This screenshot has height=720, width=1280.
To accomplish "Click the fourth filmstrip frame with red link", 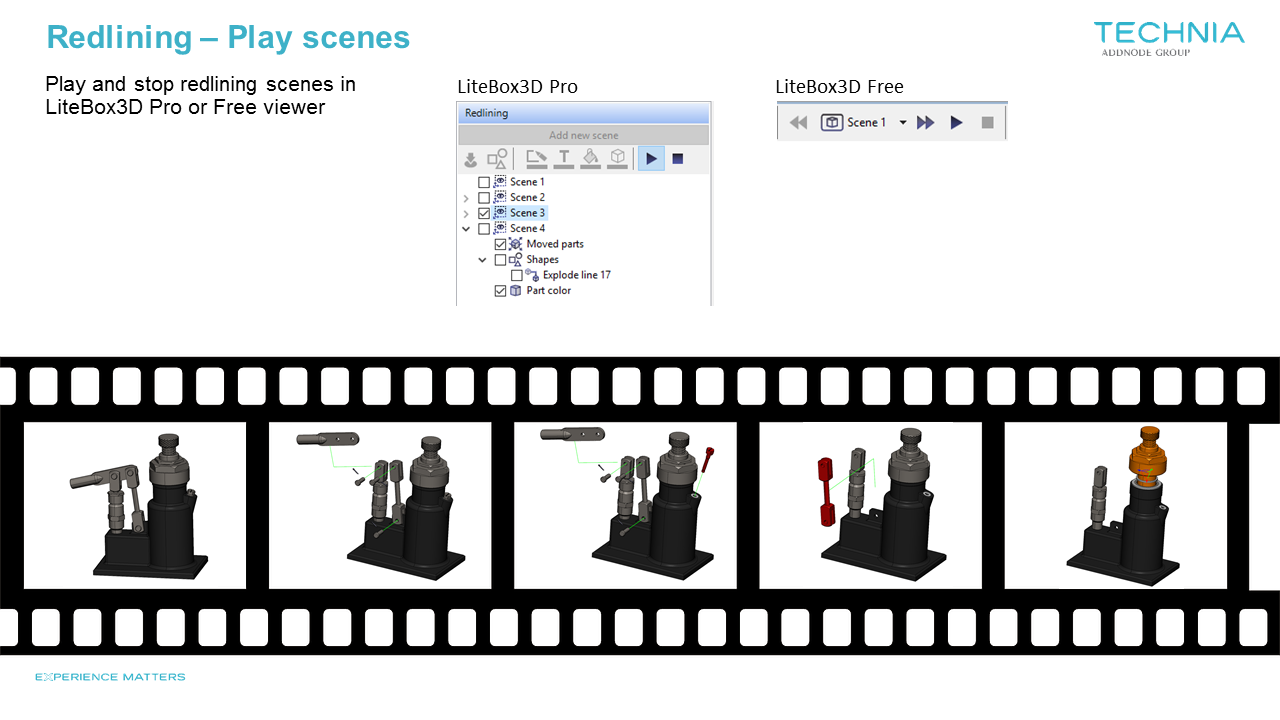I will tap(870, 505).
